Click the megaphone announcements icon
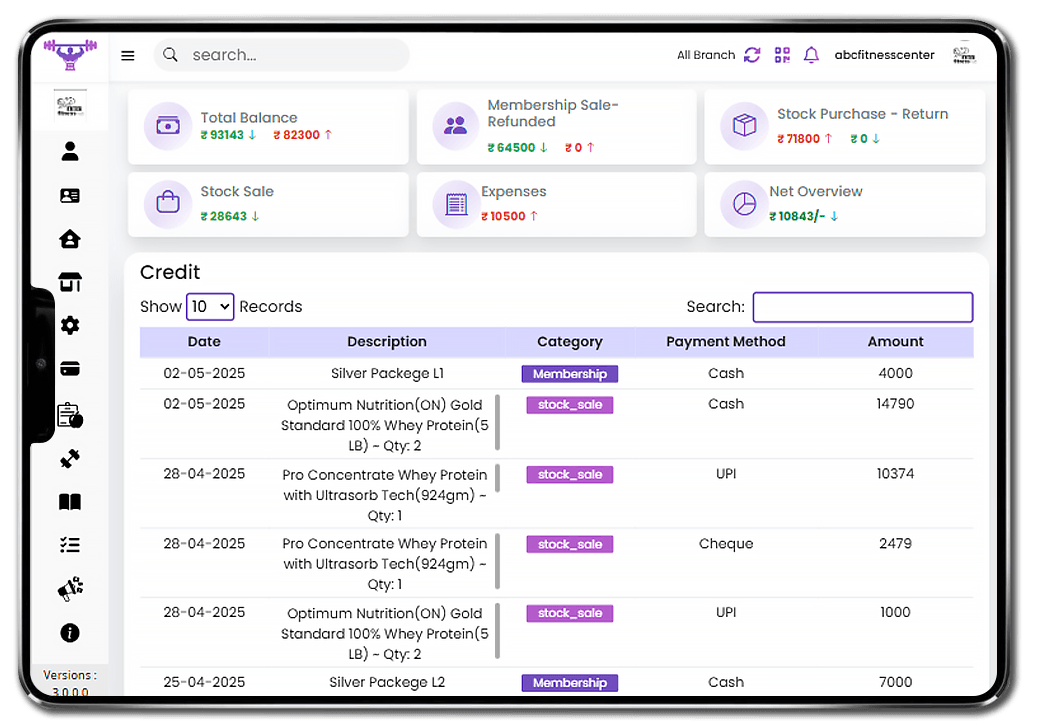The height and width of the screenshot is (728, 1040). (70, 590)
